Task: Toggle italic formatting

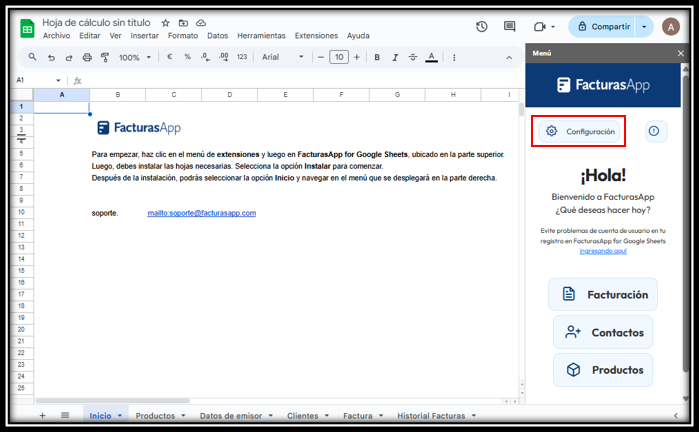Action: pyautogui.click(x=395, y=58)
